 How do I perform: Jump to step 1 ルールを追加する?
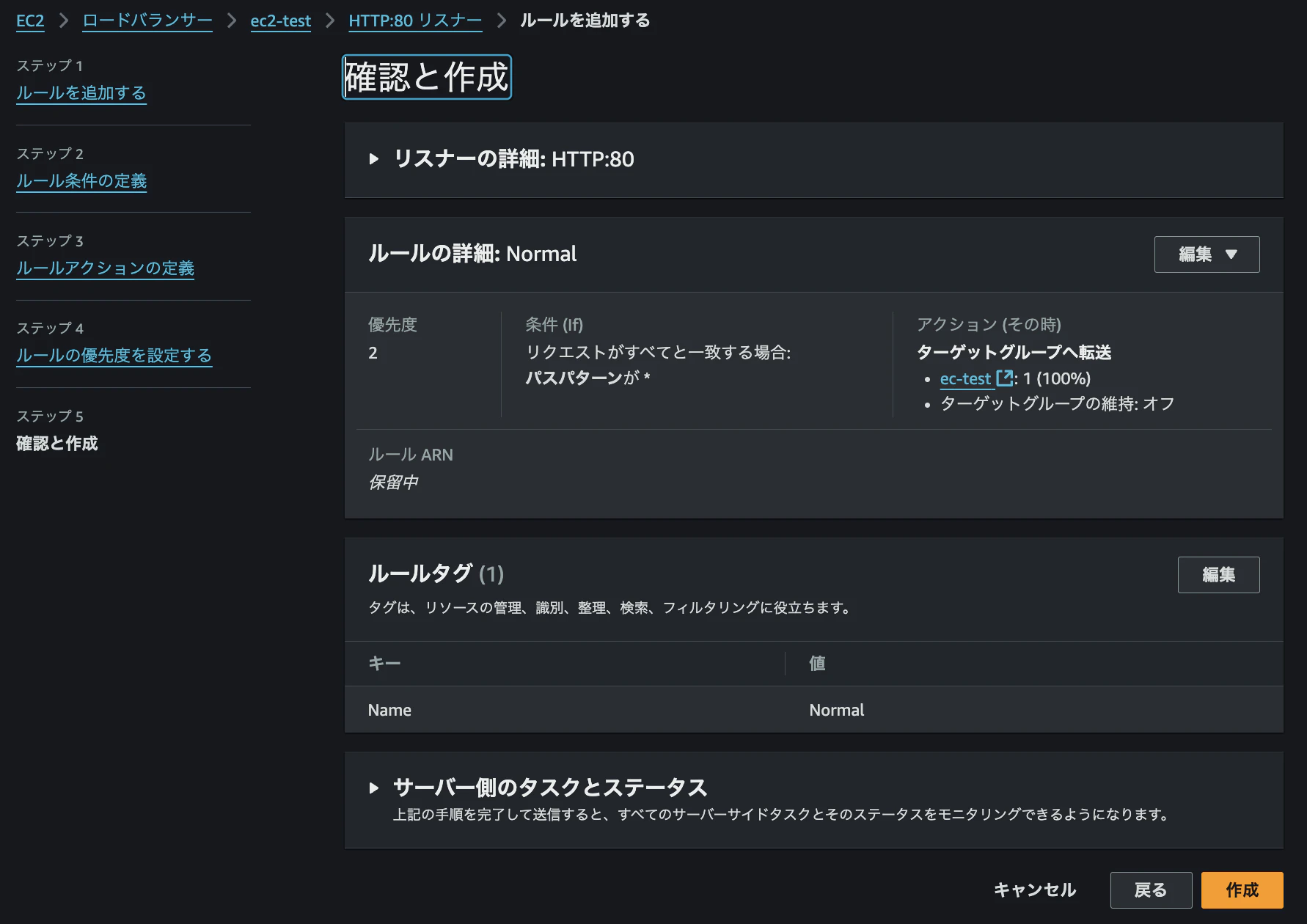coord(81,93)
